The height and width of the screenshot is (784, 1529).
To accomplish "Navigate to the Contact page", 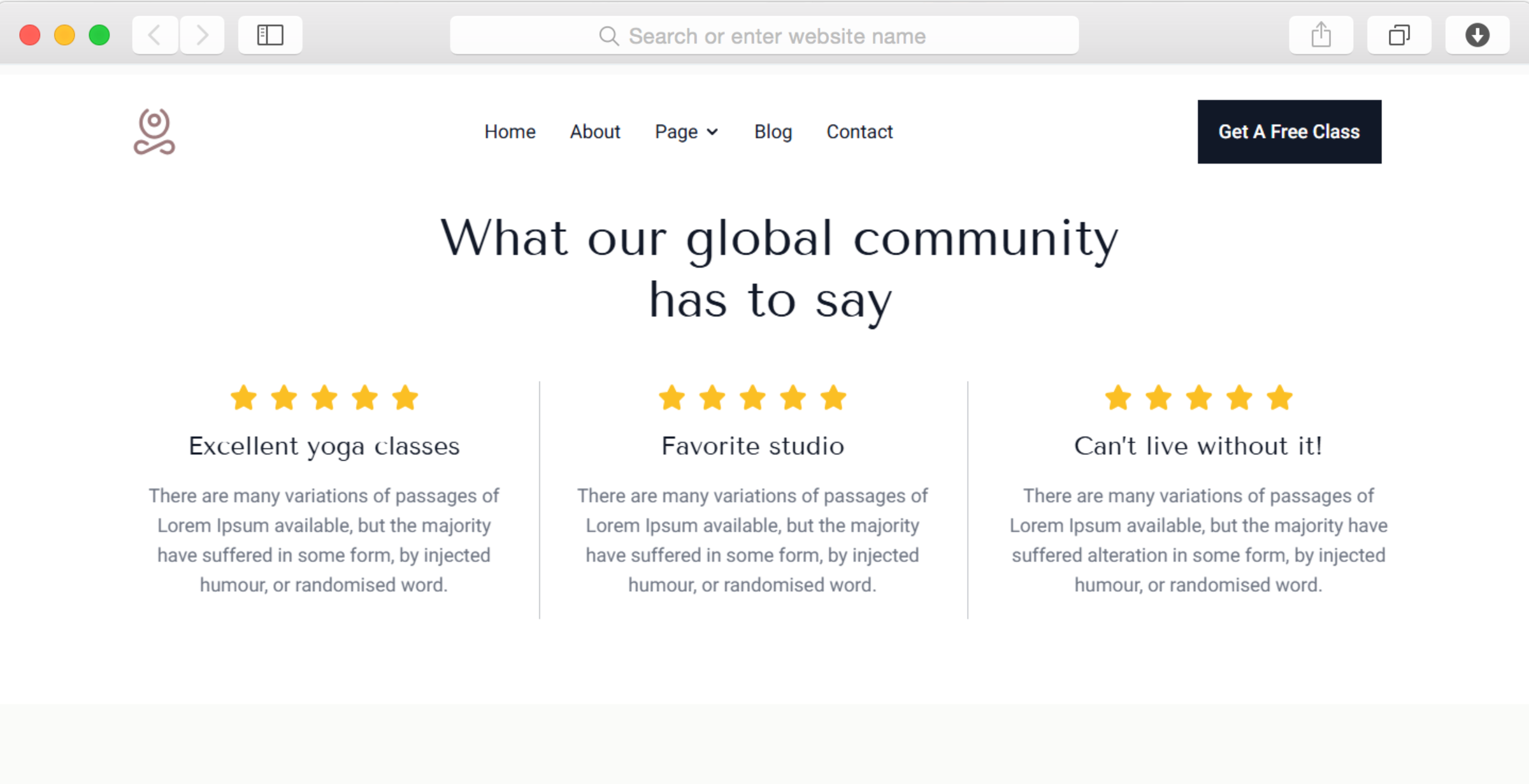I will 859,132.
